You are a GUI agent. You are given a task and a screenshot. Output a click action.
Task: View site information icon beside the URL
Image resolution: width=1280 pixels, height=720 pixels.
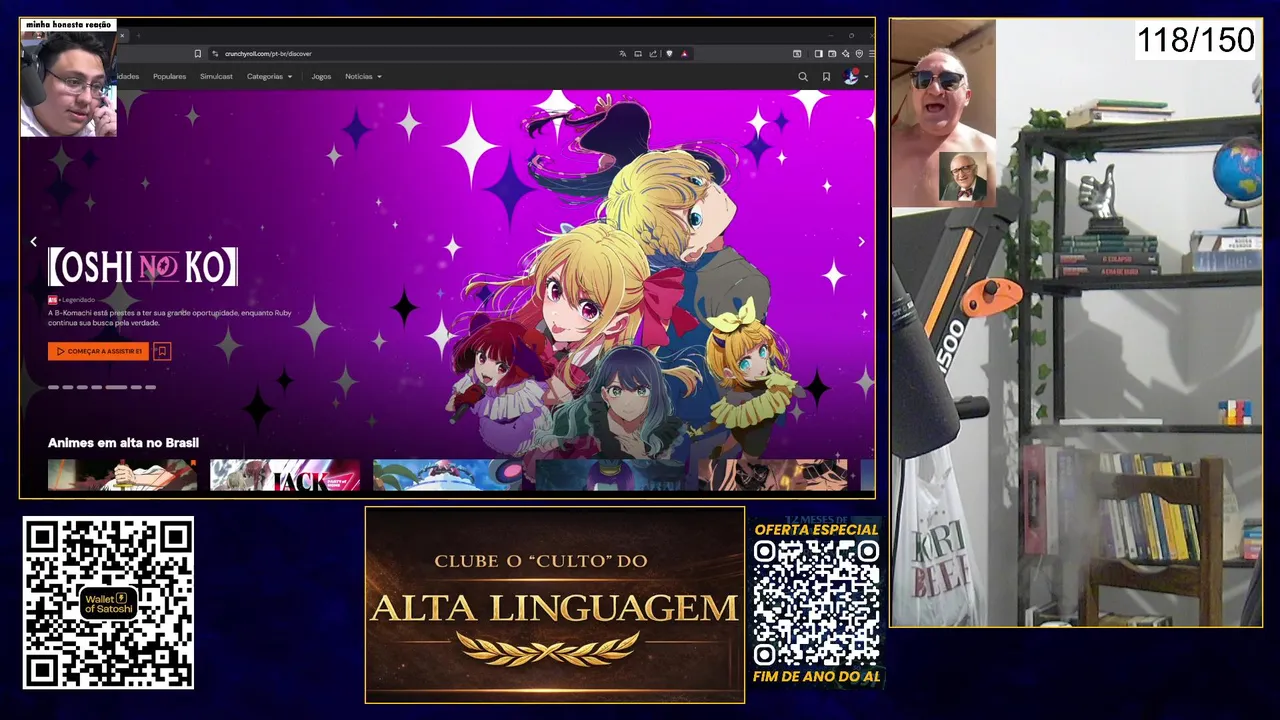point(215,54)
